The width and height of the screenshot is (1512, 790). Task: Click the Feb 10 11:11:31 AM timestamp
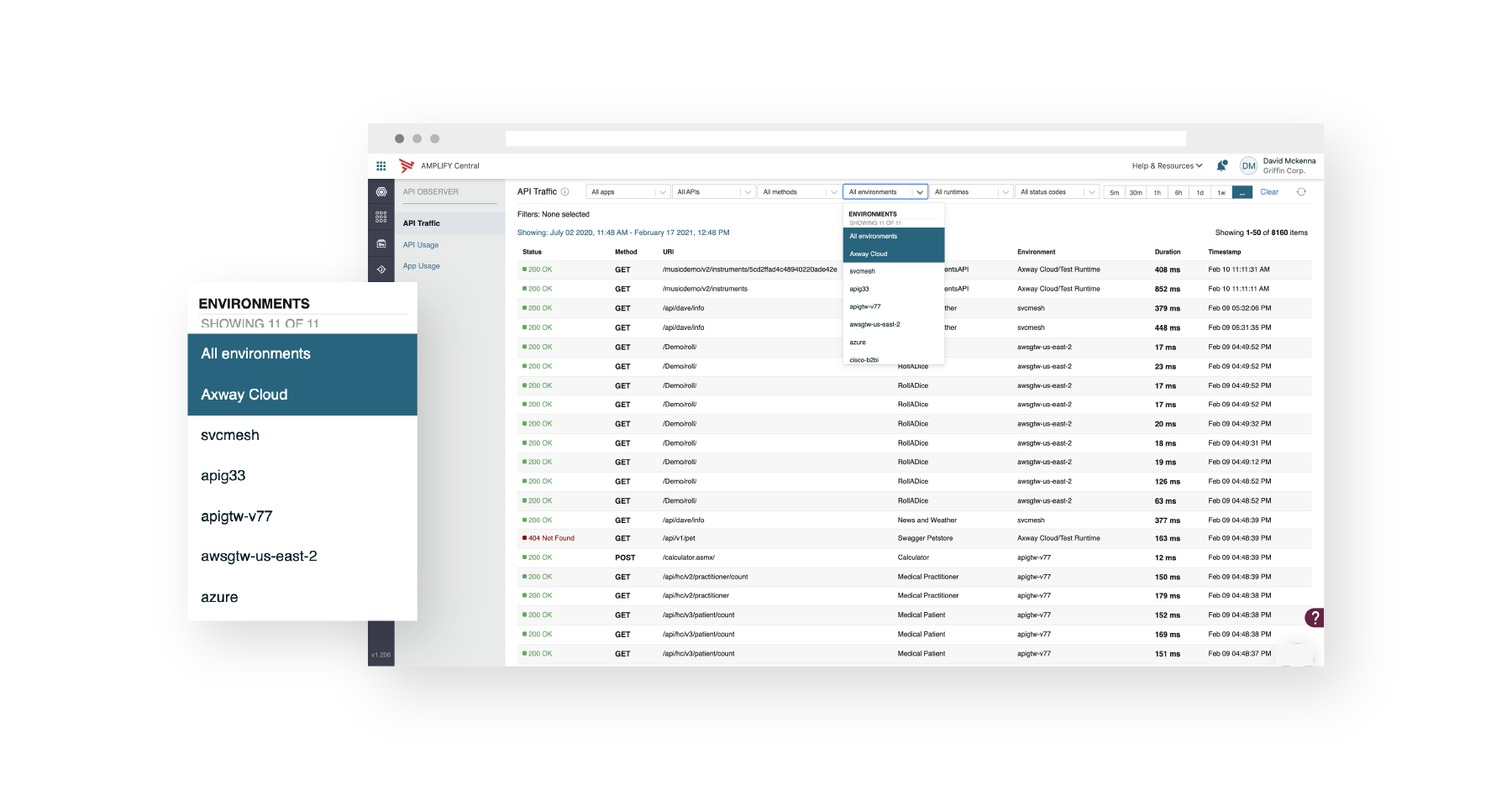[x=1239, y=269]
